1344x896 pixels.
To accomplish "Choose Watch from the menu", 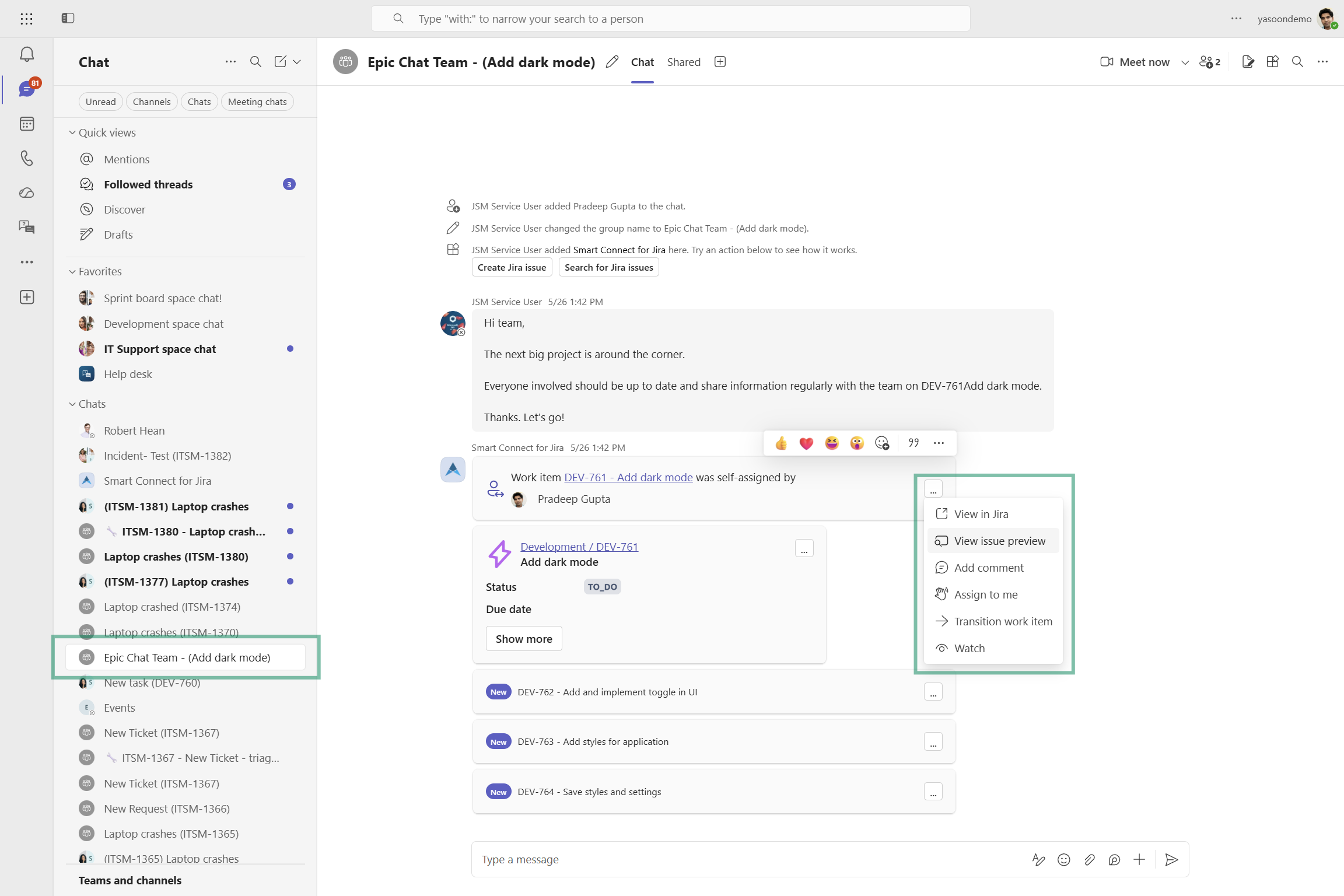I will point(993,648).
